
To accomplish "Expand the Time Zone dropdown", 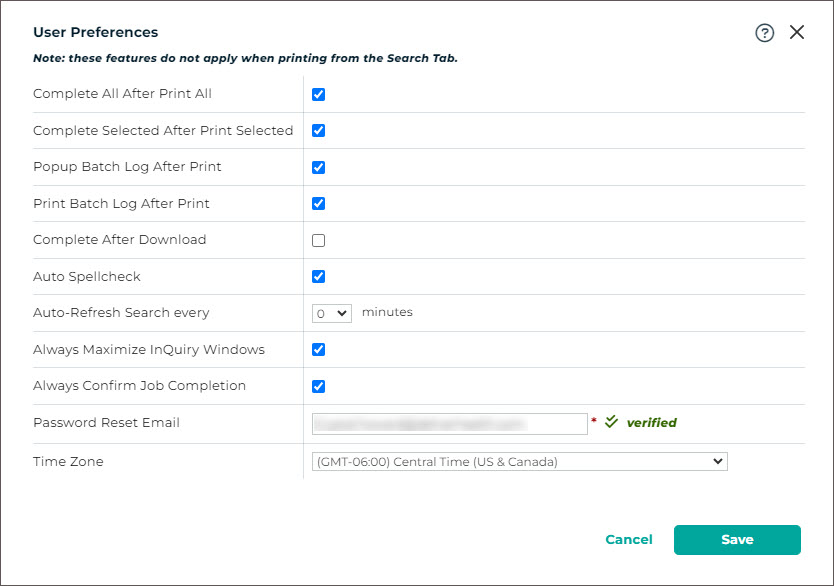I will click(x=519, y=462).
